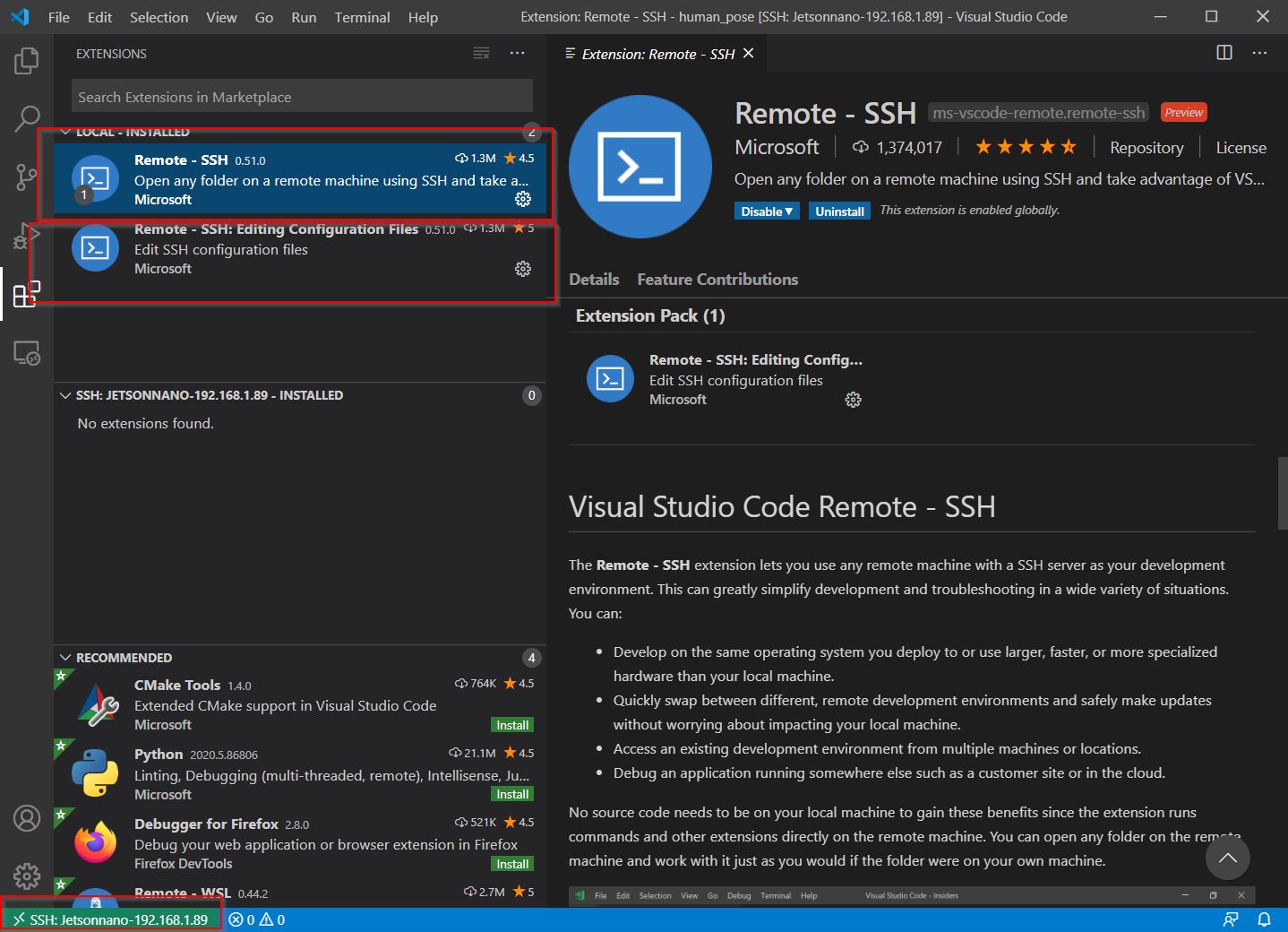Open the Run menu
This screenshot has height=932, width=1288.
click(304, 17)
